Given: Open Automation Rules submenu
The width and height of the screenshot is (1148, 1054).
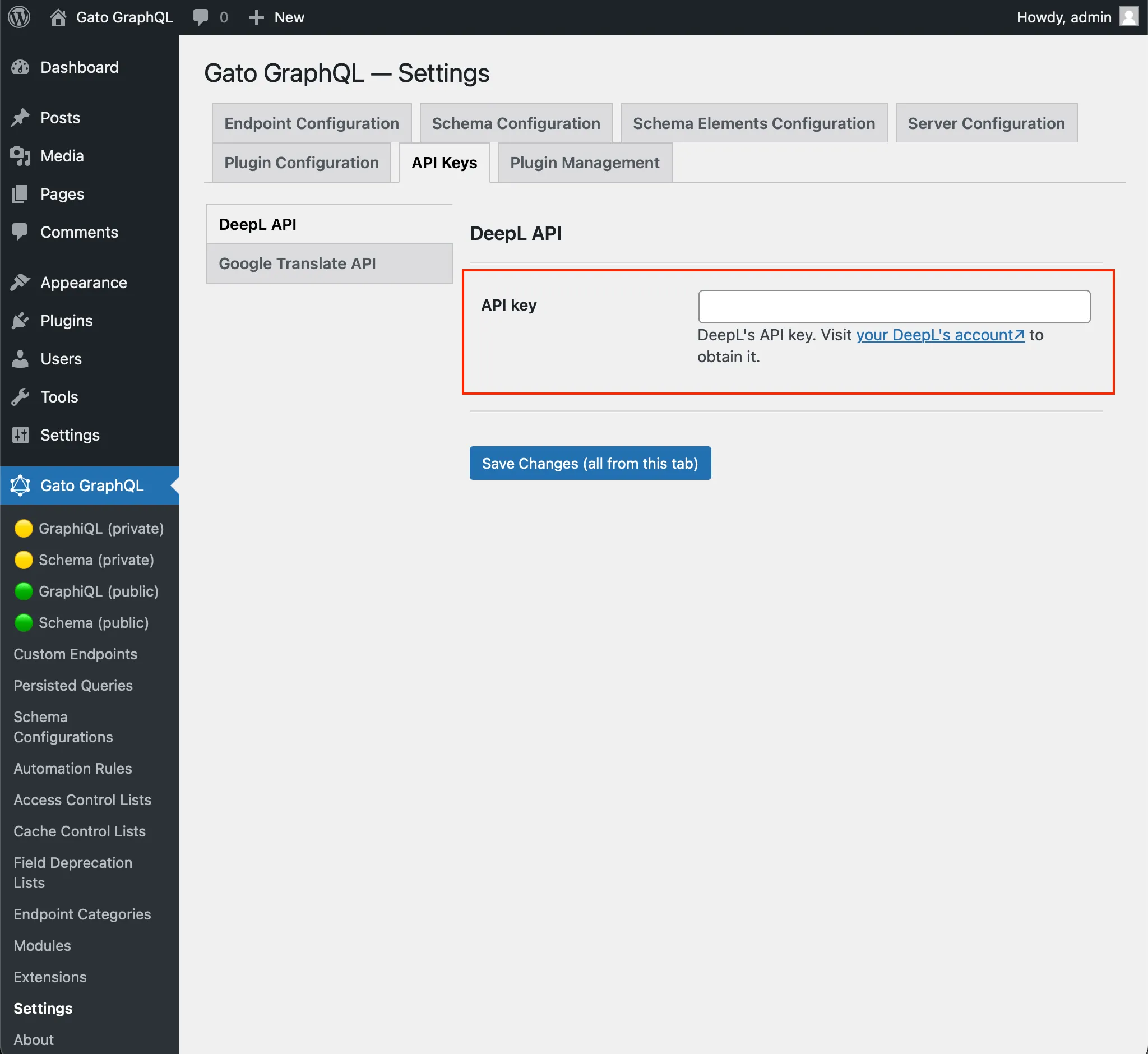Looking at the screenshot, I should [72, 768].
